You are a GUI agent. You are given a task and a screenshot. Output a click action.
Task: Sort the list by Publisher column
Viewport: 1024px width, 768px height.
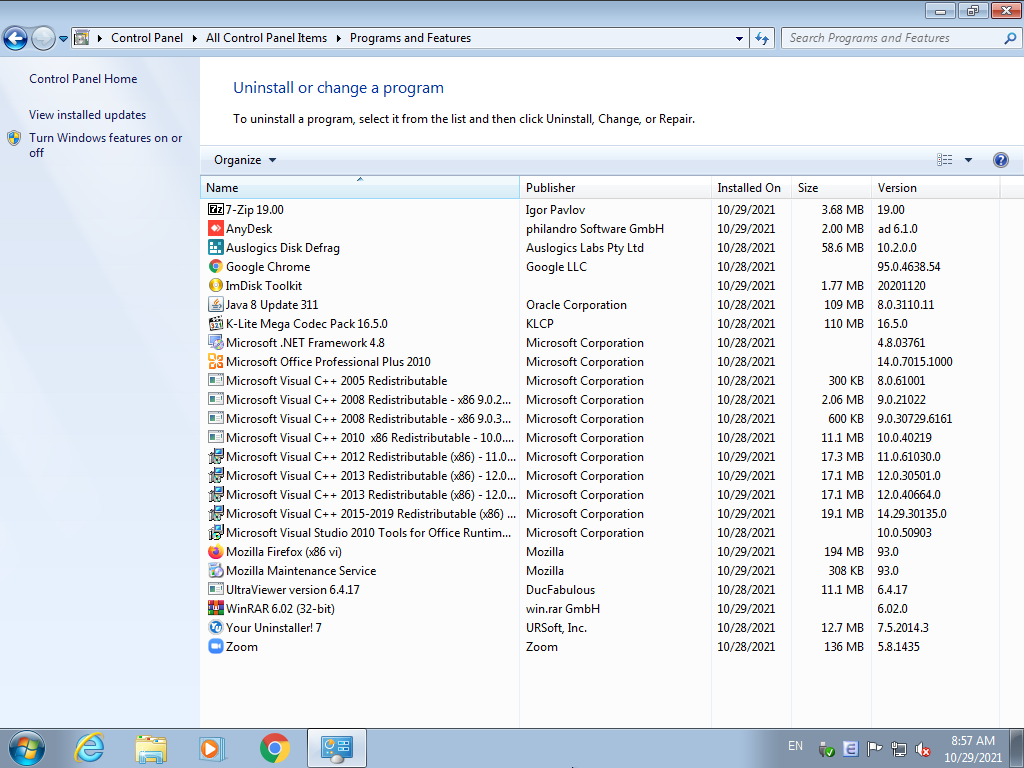(551, 188)
